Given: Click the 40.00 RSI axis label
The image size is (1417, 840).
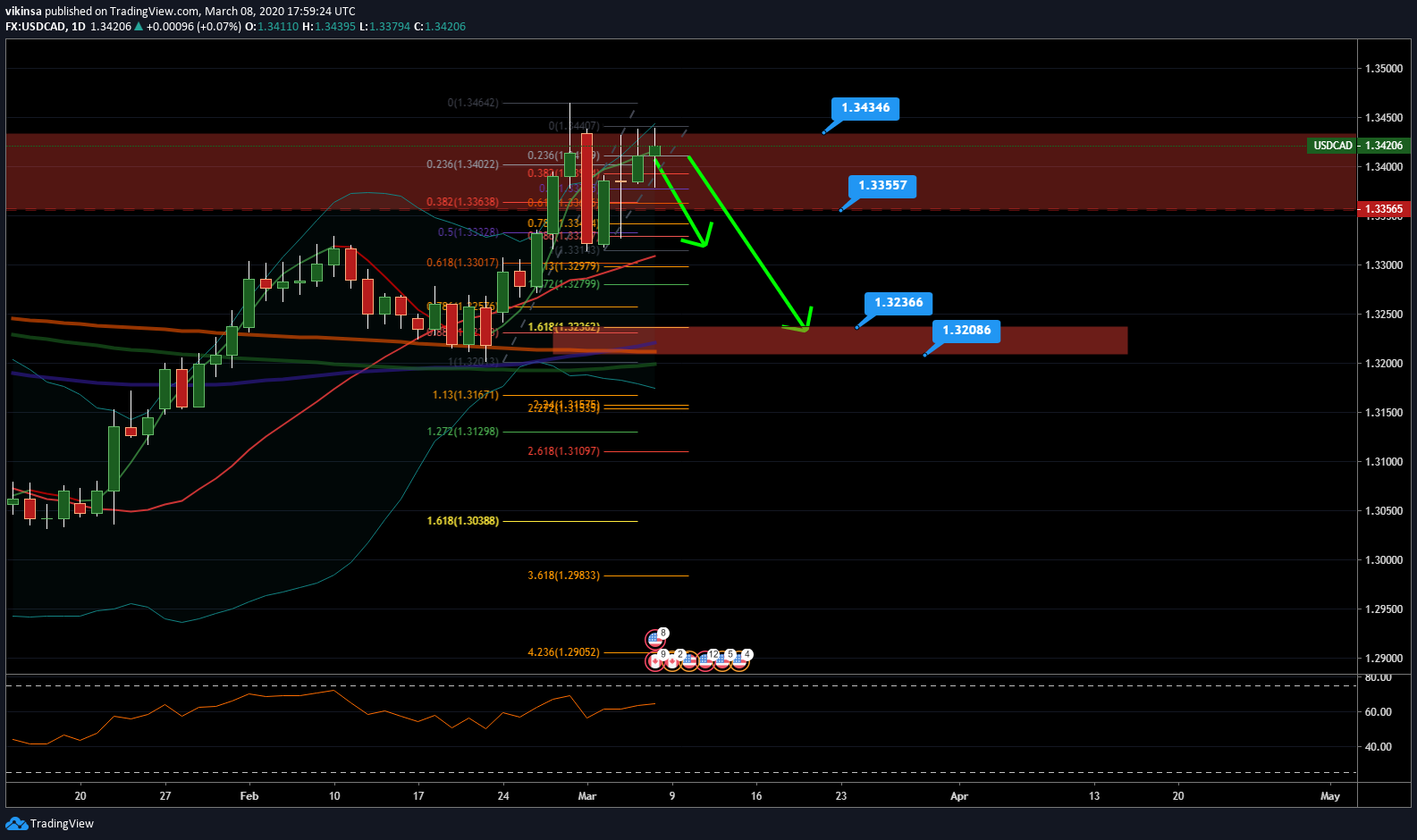Looking at the screenshot, I should [1378, 747].
